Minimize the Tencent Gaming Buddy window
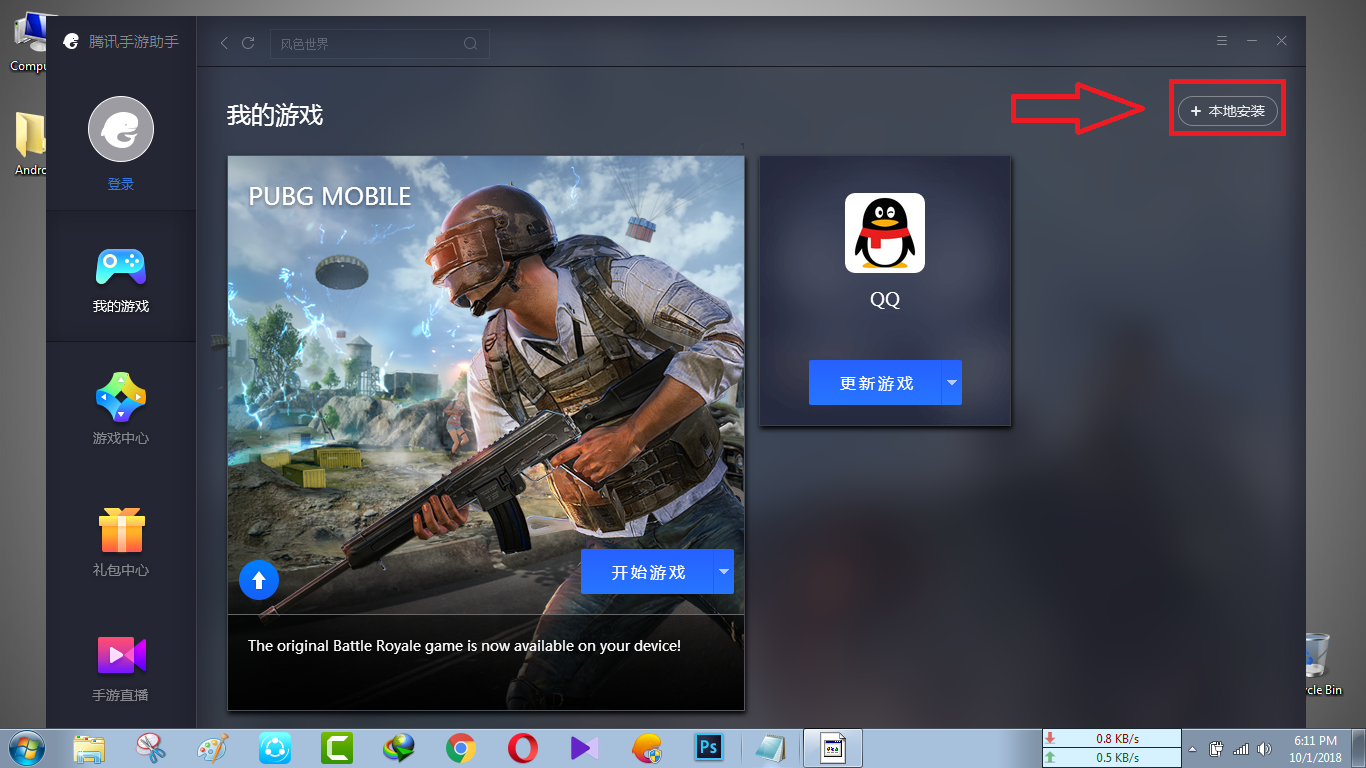 point(1251,41)
